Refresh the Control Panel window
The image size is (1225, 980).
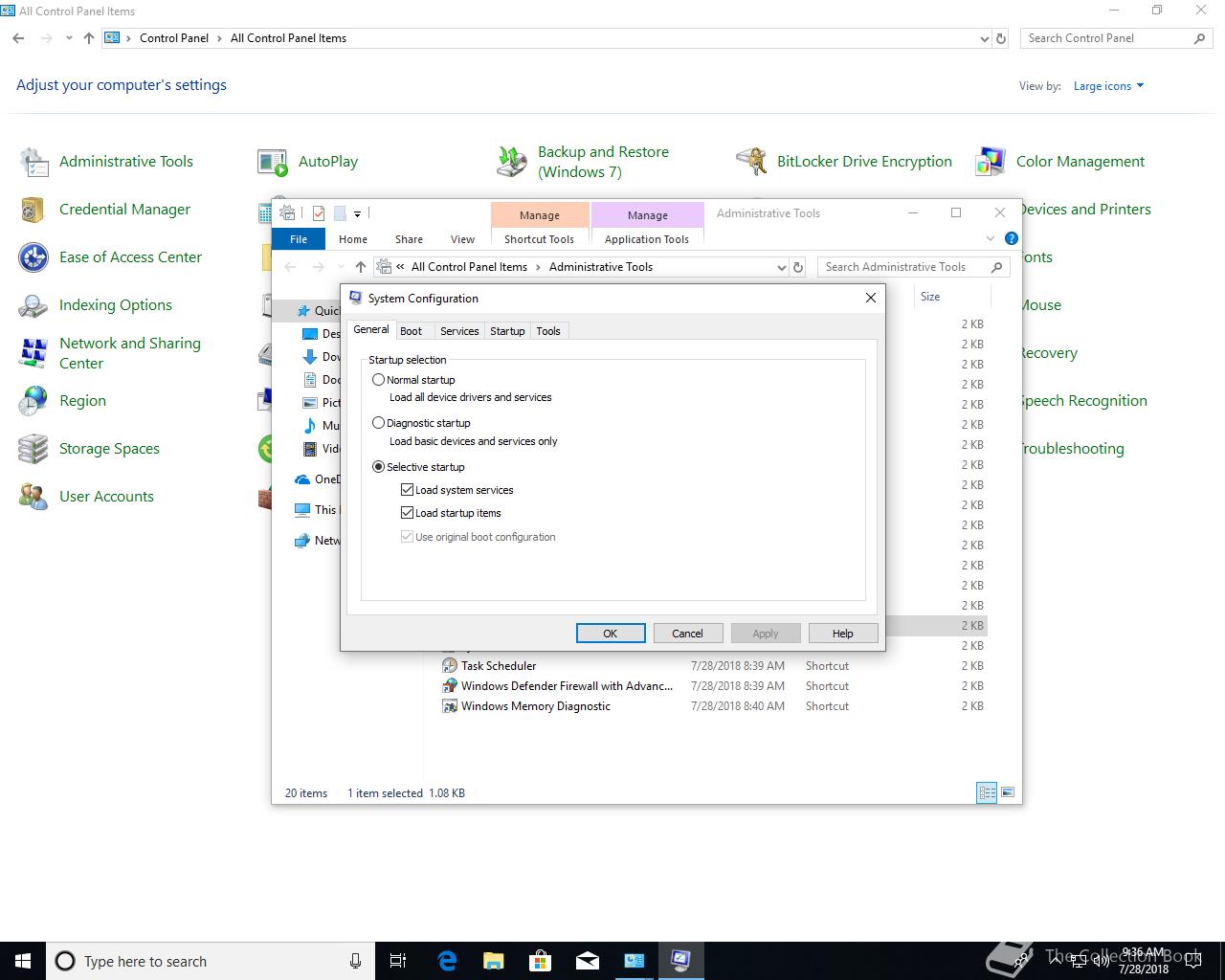(x=1001, y=38)
